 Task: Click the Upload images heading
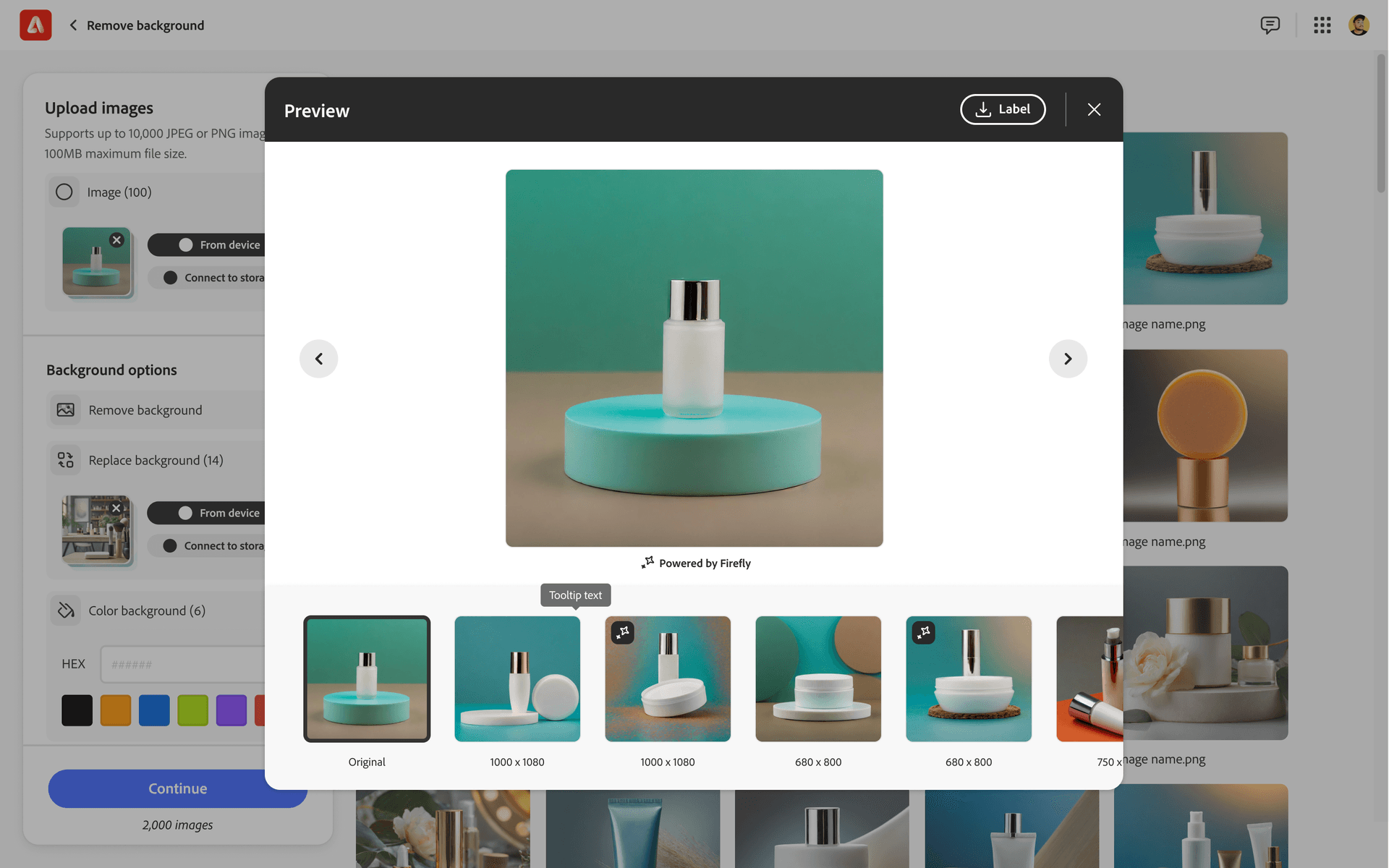(99, 108)
